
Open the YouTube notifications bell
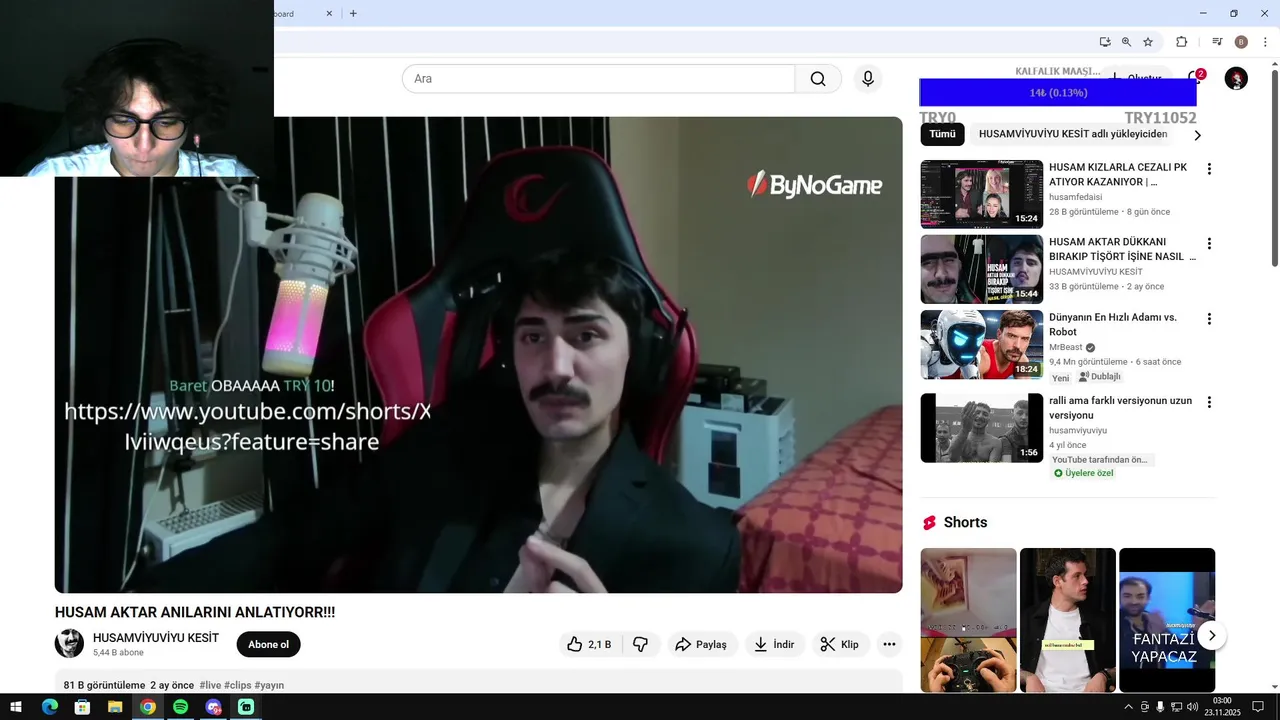(x=1194, y=78)
